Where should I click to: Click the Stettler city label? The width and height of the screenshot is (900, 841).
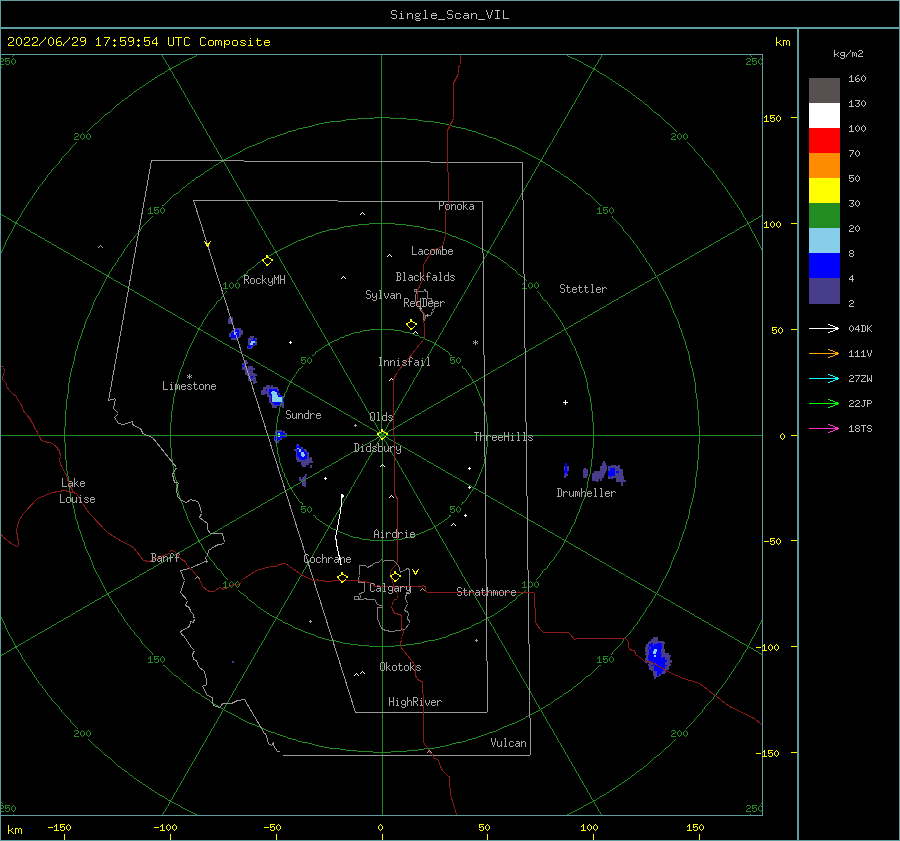click(583, 289)
